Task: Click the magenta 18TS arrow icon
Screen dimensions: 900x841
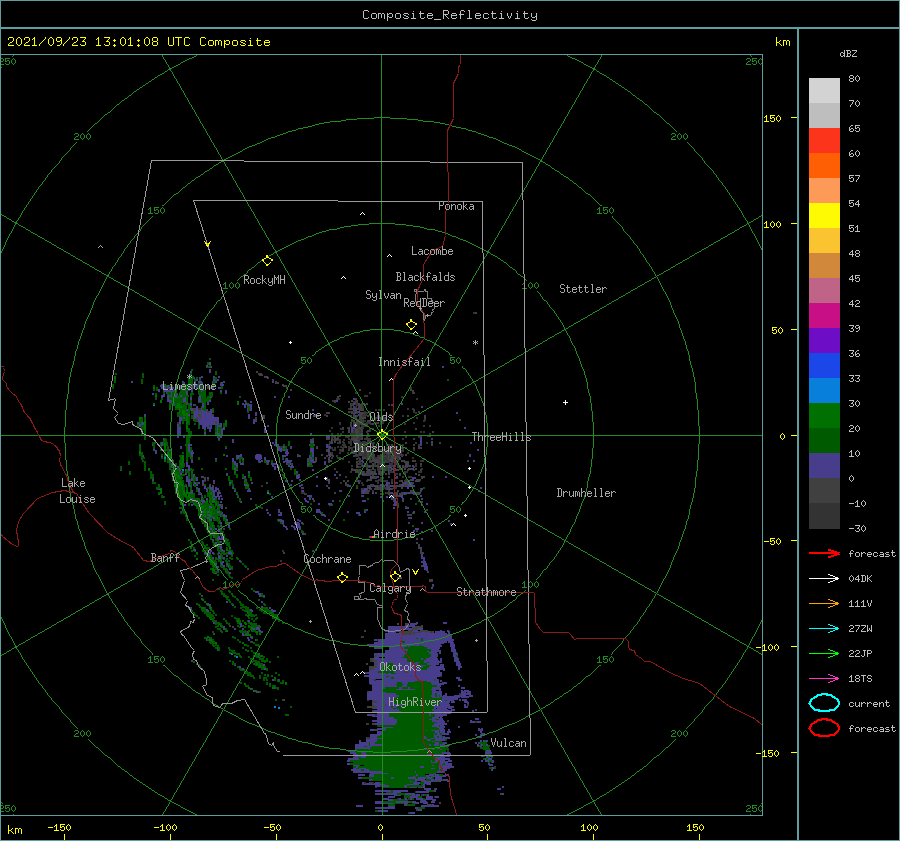Action: (824, 679)
